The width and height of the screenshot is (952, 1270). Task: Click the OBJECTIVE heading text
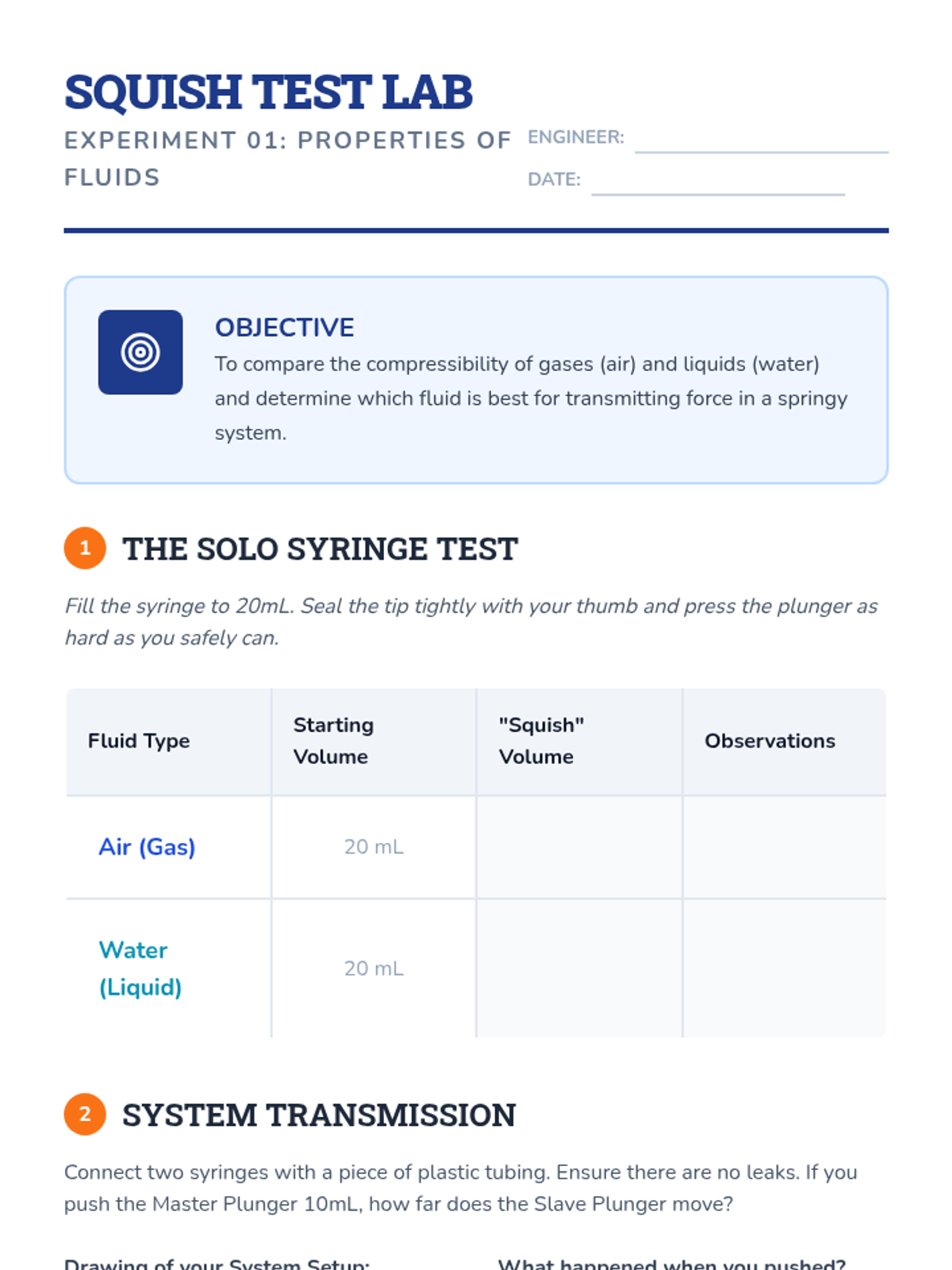coord(284,327)
